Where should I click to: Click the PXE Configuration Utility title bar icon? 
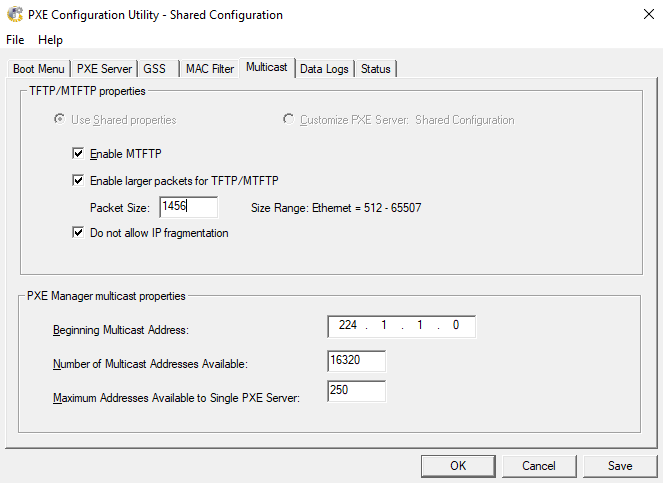(15, 15)
